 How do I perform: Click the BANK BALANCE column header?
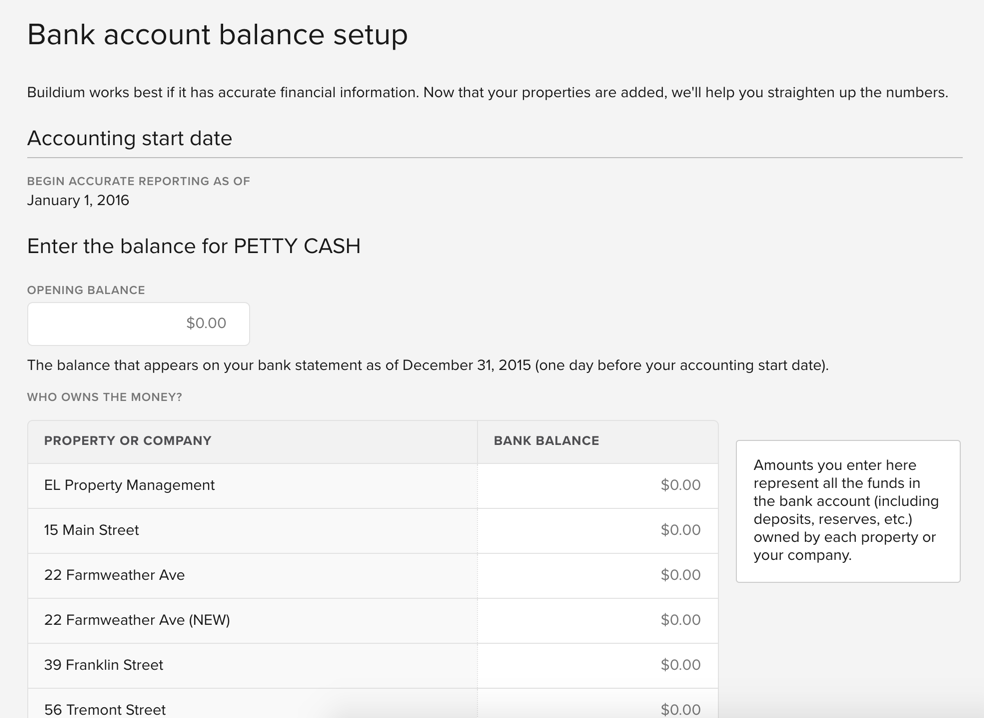[546, 440]
